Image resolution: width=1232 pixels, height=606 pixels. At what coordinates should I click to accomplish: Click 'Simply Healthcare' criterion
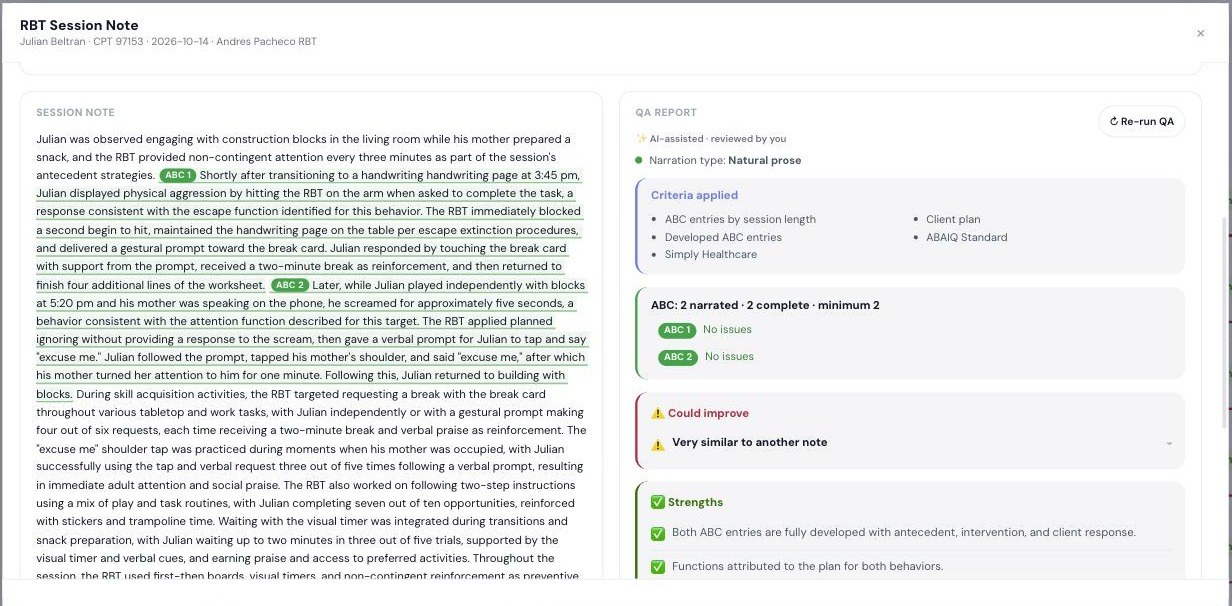point(710,255)
